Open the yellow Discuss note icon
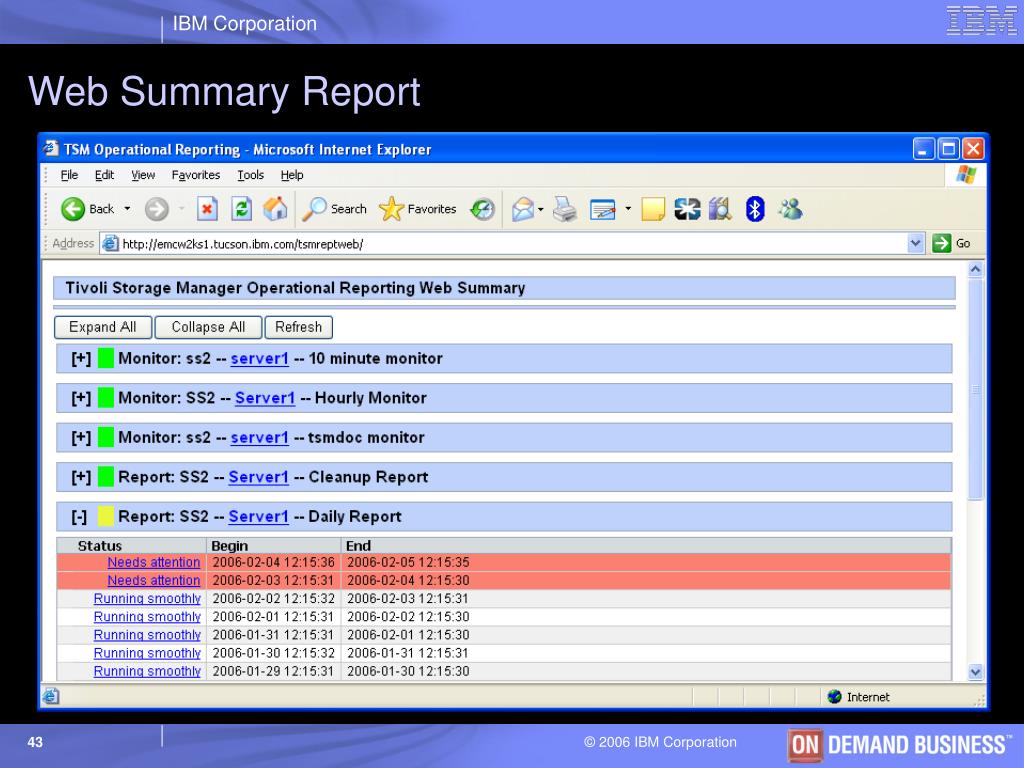1024x768 pixels. (x=653, y=209)
